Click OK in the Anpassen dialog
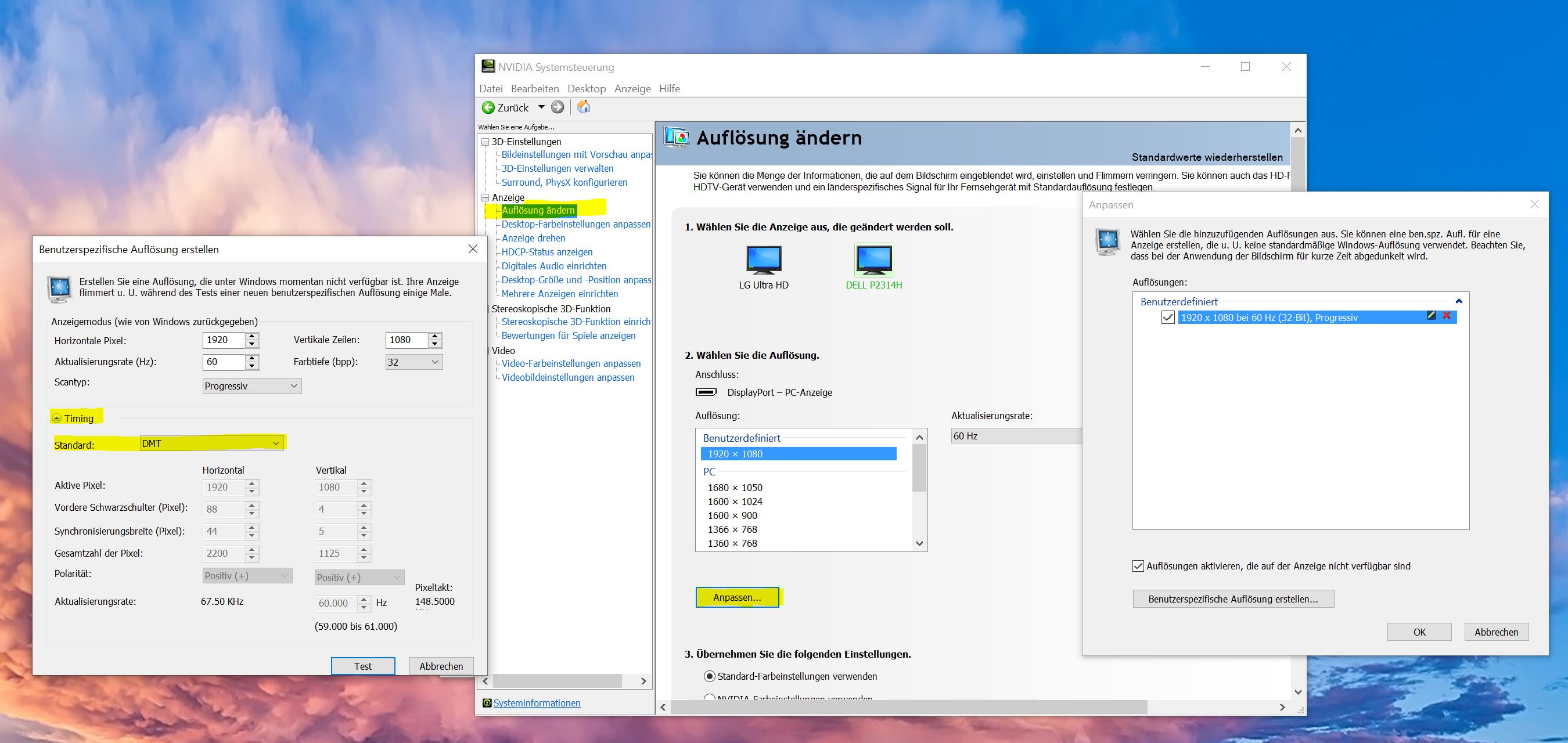This screenshot has height=743, width=1568. click(x=1419, y=632)
